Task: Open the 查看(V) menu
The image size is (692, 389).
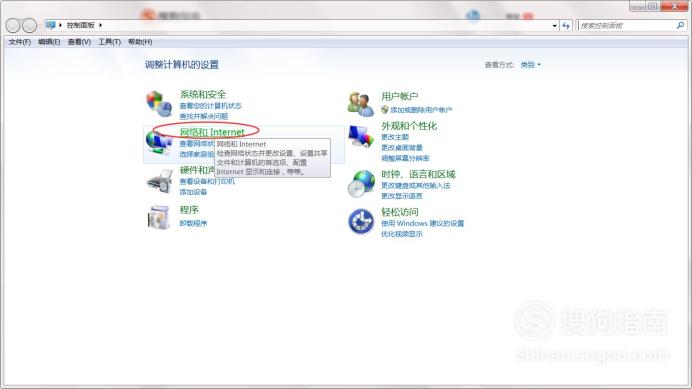Action: 79,42
